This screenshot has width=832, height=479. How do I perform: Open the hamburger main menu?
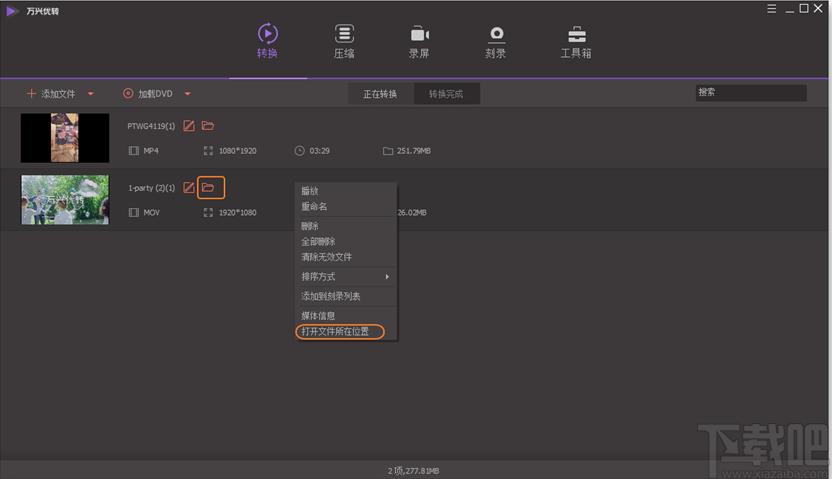pyautogui.click(x=772, y=8)
